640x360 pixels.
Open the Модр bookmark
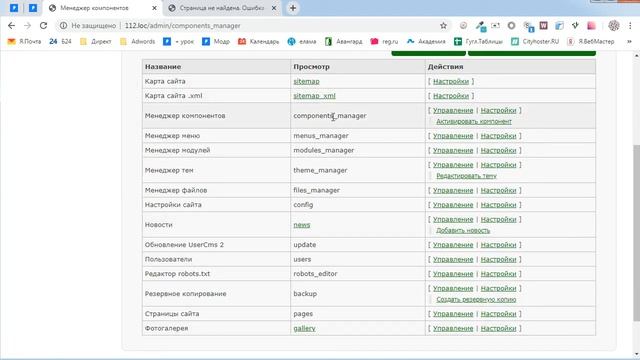click(x=216, y=41)
